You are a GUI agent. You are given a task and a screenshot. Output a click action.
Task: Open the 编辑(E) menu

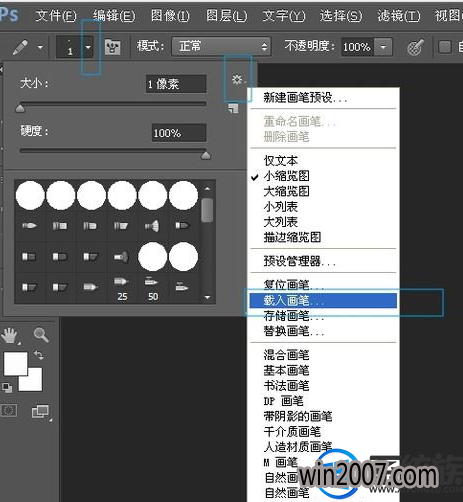coord(114,16)
